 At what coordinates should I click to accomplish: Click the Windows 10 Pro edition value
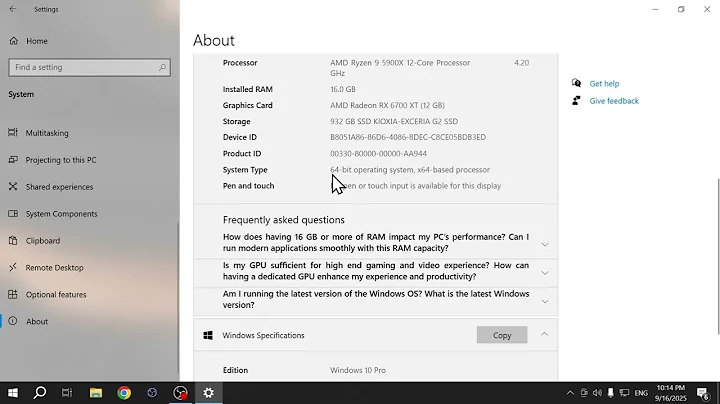pyautogui.click(x=358, y=370)
